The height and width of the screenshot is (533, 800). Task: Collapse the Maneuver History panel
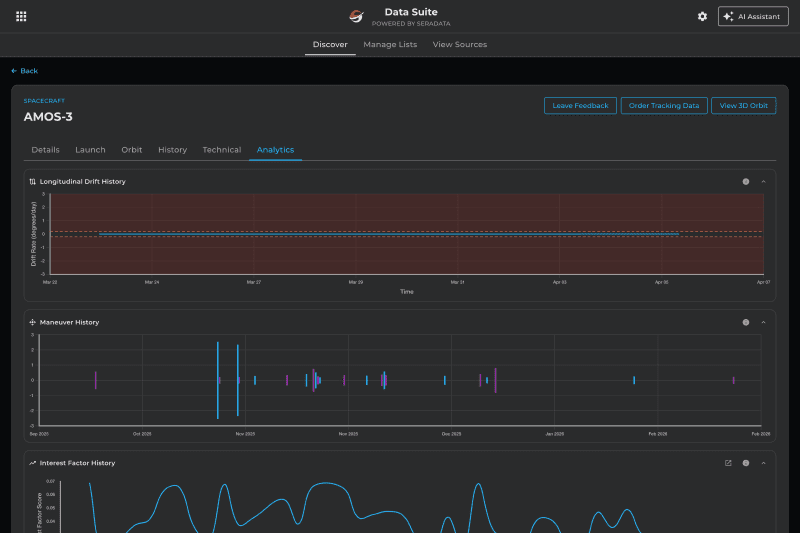pos(763,322)
